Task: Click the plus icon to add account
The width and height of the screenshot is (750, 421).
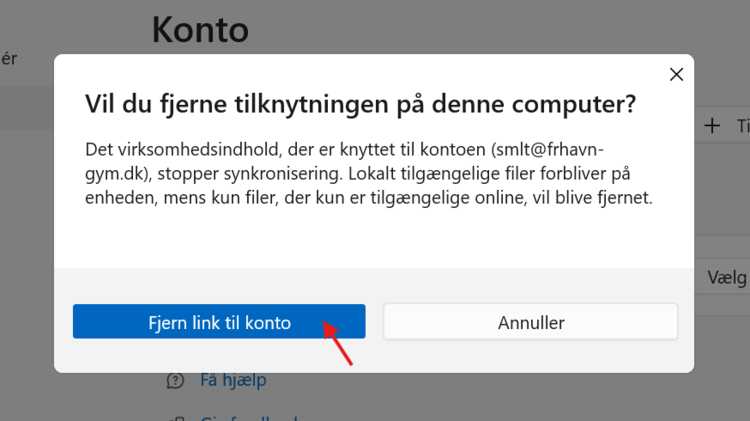Action: (712, 125)
